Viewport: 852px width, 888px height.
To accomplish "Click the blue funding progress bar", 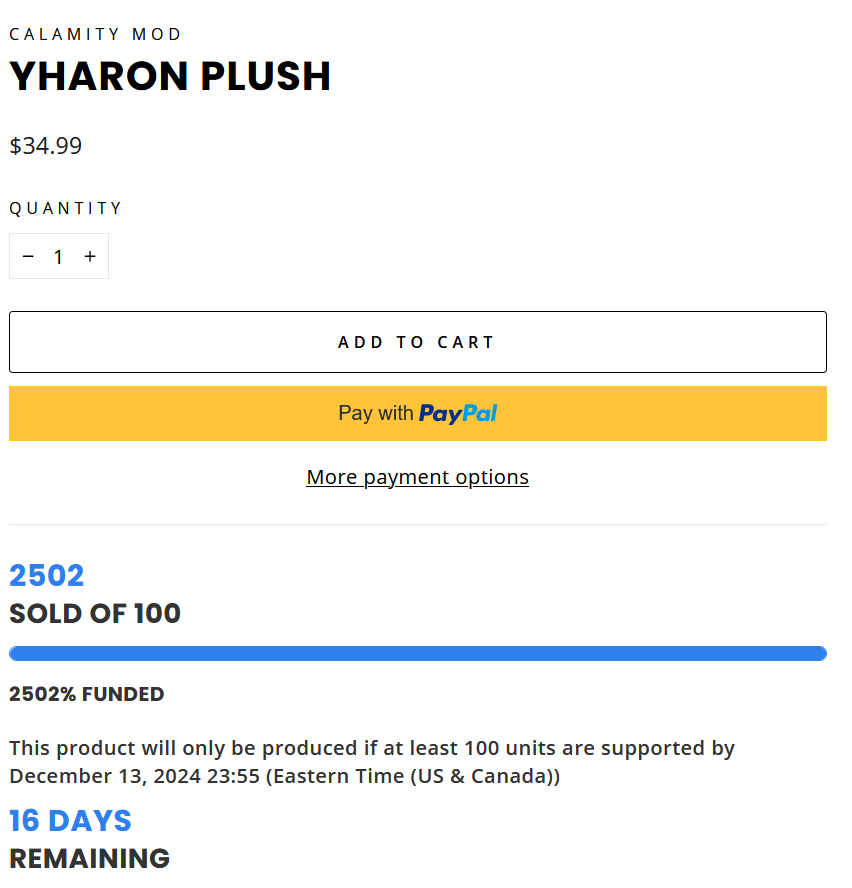I will pos(418,654).
